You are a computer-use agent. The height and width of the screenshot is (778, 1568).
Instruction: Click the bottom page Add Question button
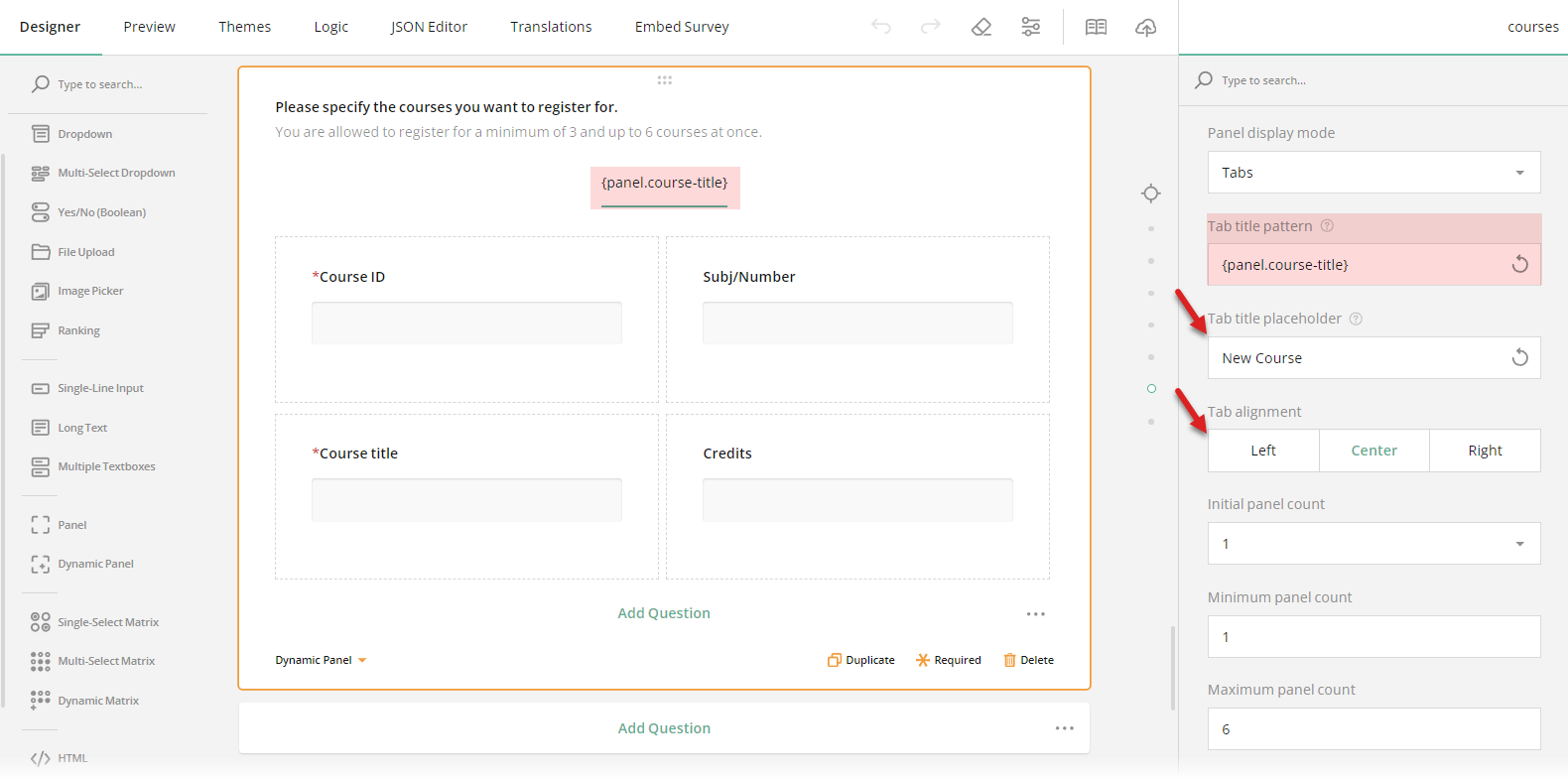pos(664,728)
